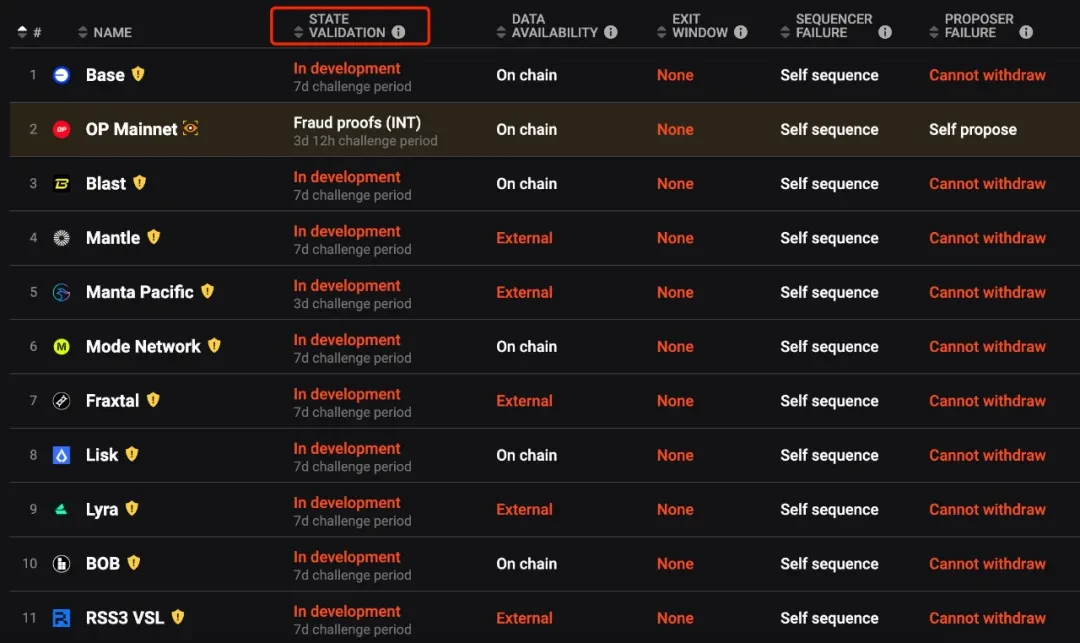Click the yellow shield badge beside Fraxtal

pos(153,400)
